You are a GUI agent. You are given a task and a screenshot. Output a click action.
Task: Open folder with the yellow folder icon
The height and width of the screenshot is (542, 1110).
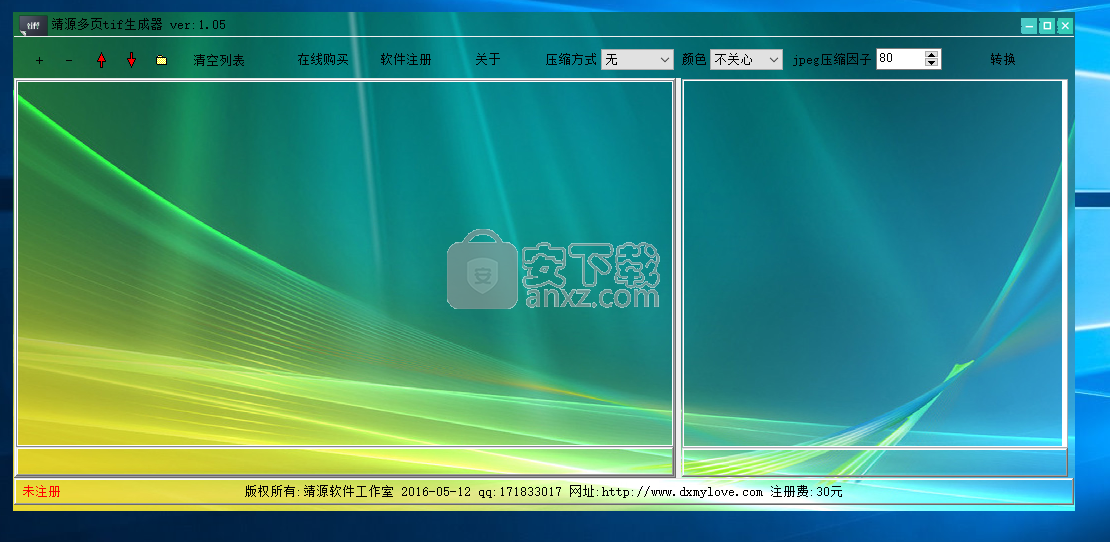click(161, 60)
